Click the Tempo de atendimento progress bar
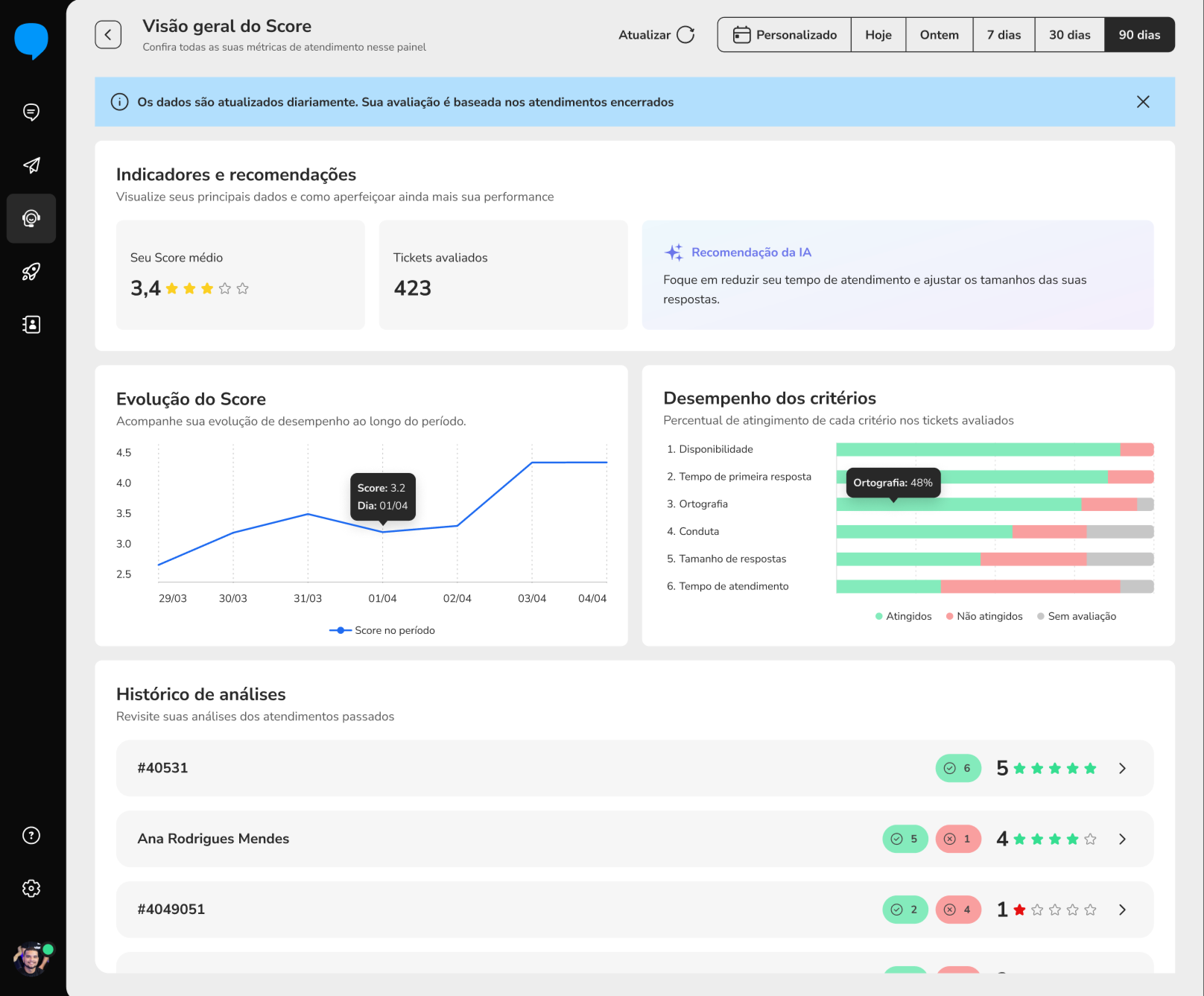This screenshot has height=996, width=1204. 995,586
